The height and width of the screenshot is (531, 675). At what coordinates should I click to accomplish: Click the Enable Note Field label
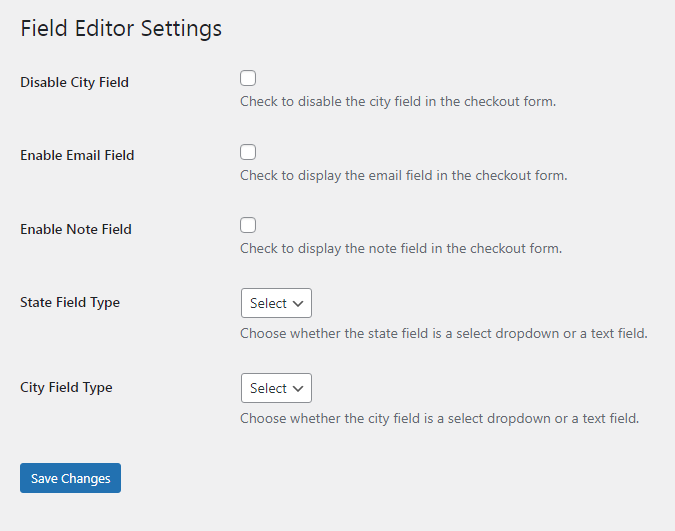(76, 229)
